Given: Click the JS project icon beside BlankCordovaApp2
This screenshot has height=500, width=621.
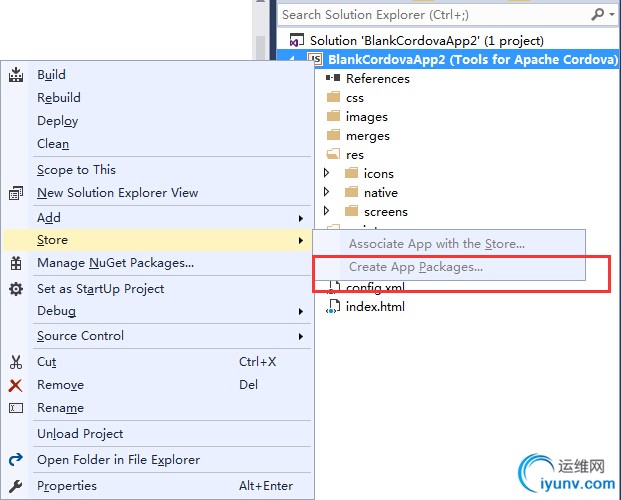Looking at the screenshot, I should tap(315, 59).
